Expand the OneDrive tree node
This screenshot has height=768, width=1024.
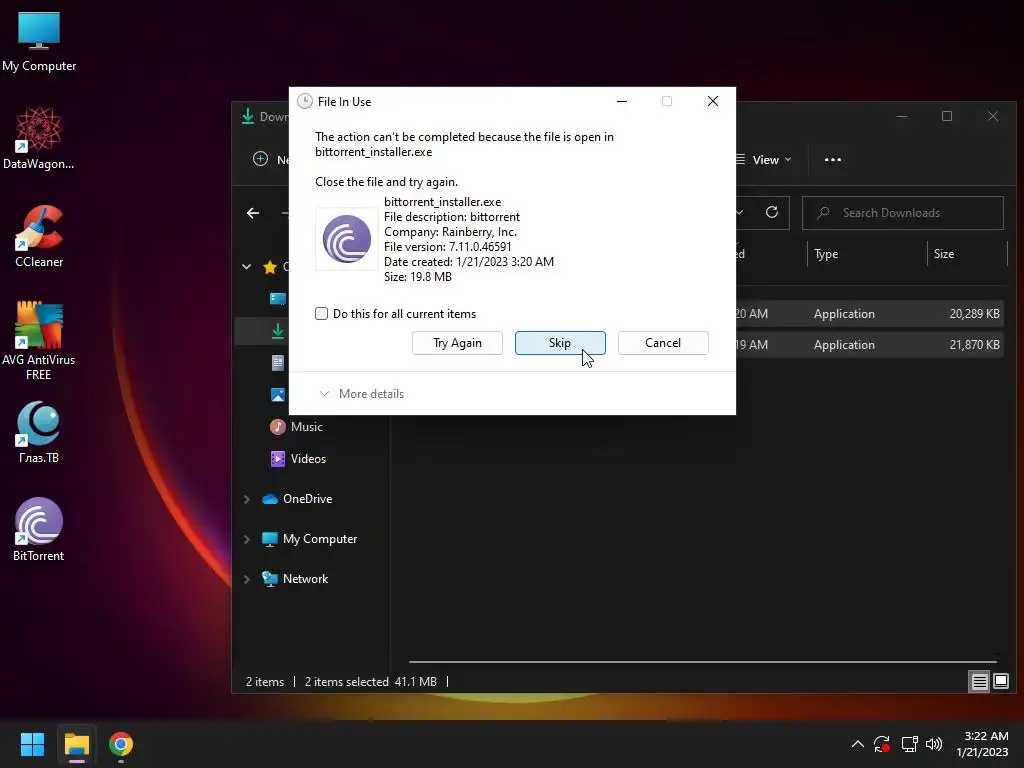[x=247, y=499]
